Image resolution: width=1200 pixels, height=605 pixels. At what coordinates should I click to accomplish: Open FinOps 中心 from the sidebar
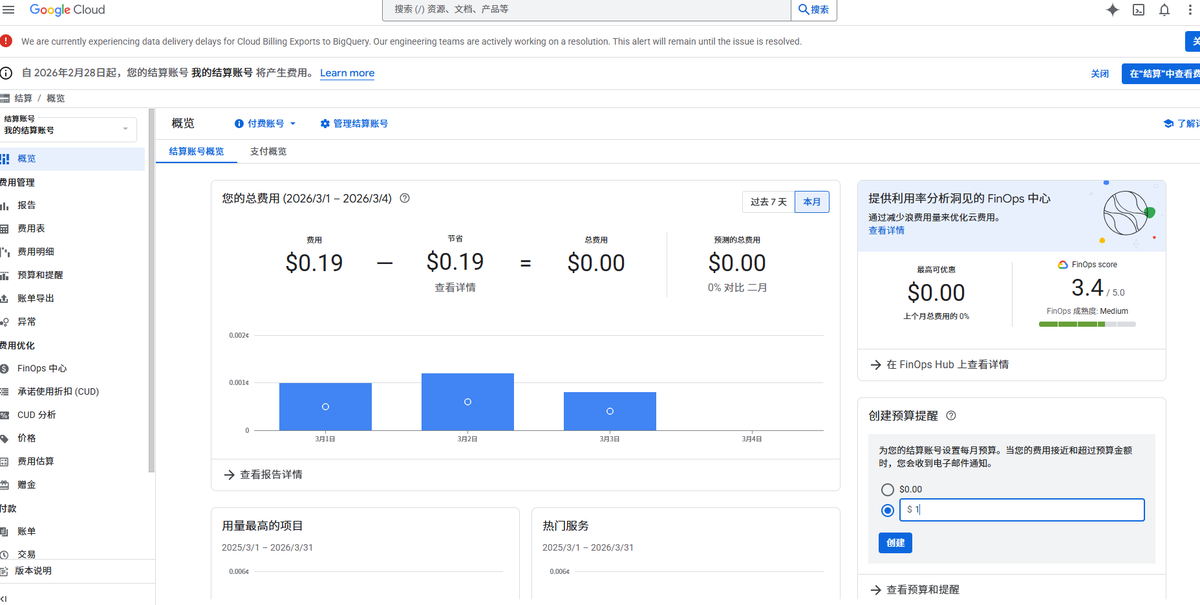(x=42, y=368)
